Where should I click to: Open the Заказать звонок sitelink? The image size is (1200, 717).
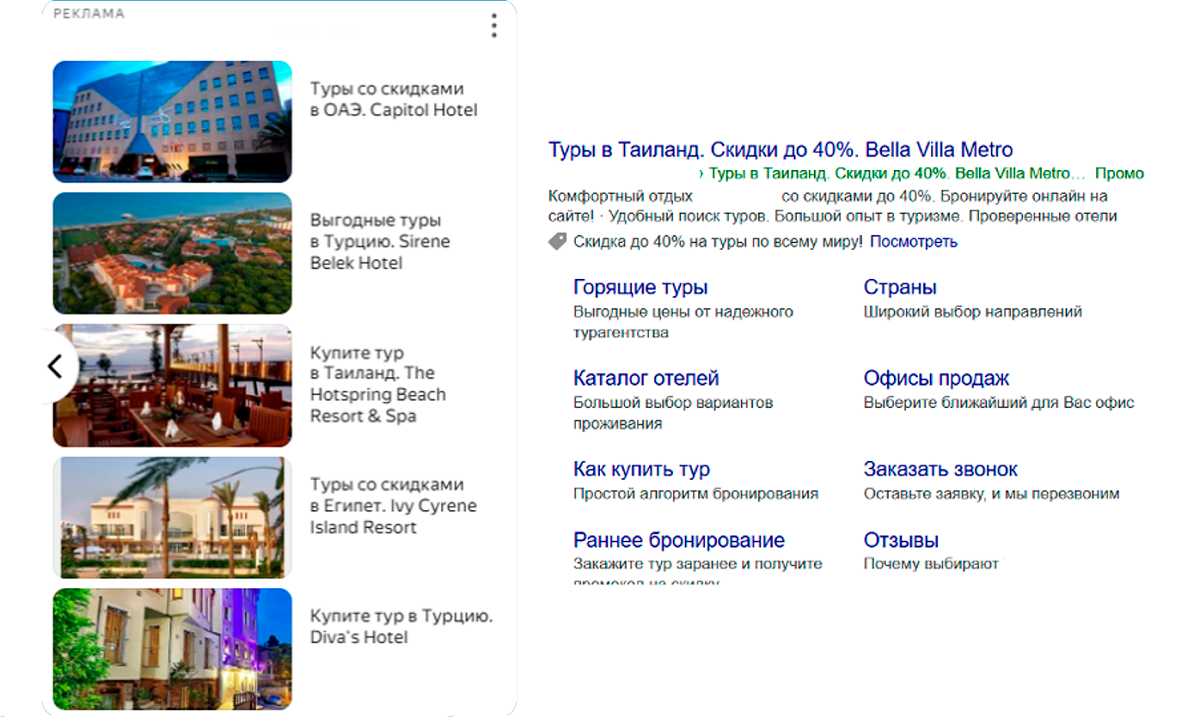pos(941,468)
